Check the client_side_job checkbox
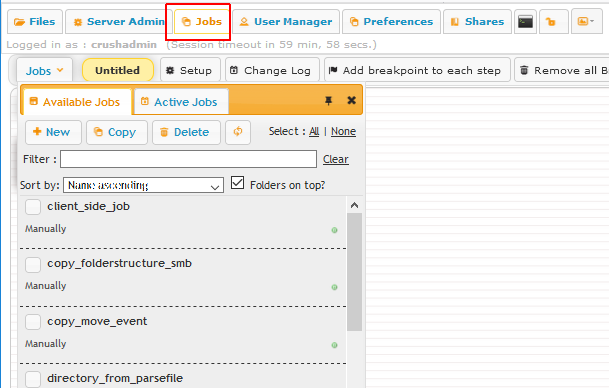The height and width of the screenshot is (388, 609). click(33, 207)
